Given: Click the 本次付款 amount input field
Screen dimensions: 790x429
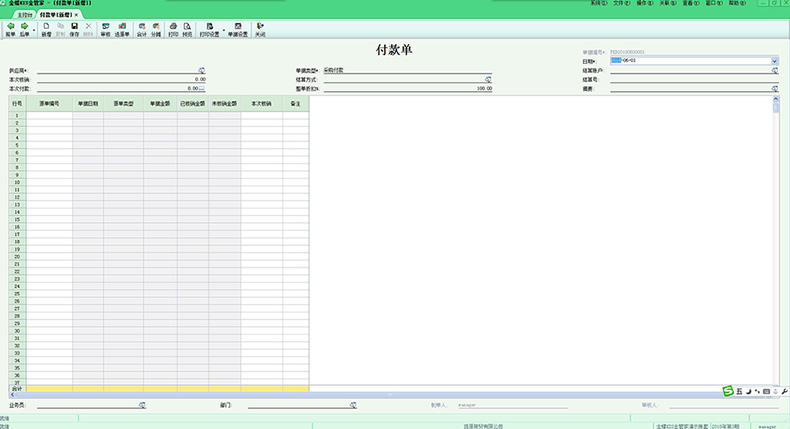Looking at the screenshot, I should tap(120, 88).
